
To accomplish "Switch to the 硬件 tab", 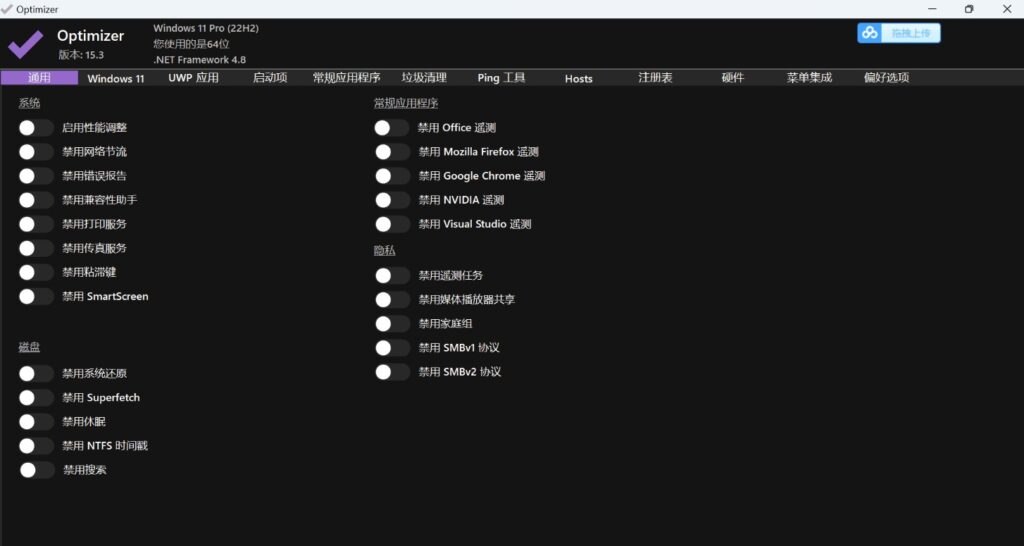I will [x=733, y=78].
